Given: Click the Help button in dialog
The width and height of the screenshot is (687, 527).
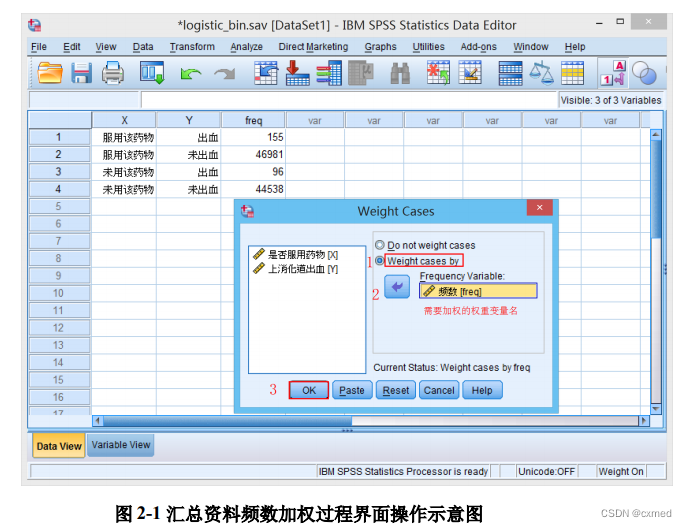Looking at the screenshot, I should pyautogui.click(x=482, y=390).
